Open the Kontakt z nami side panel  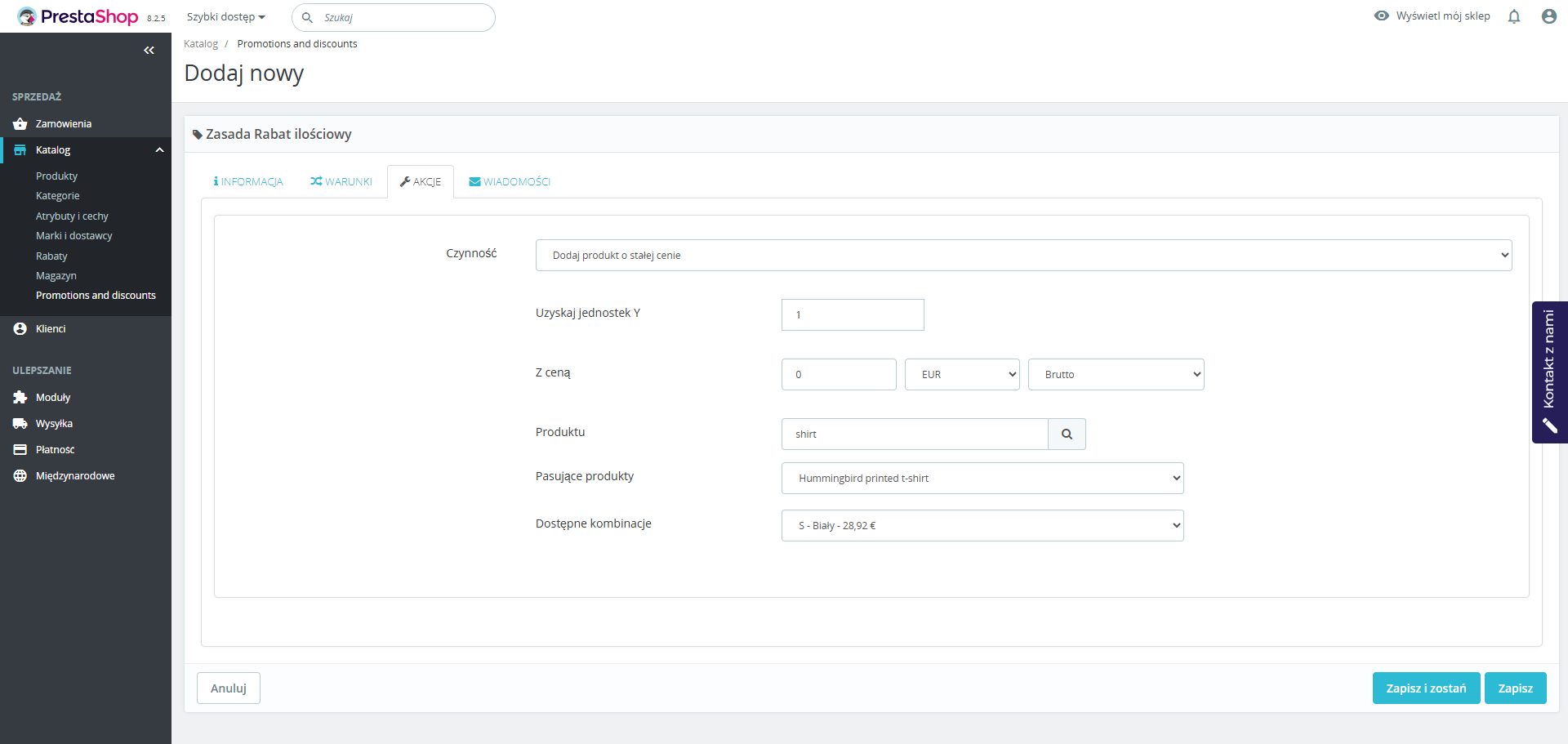[x=1550, y=372]
